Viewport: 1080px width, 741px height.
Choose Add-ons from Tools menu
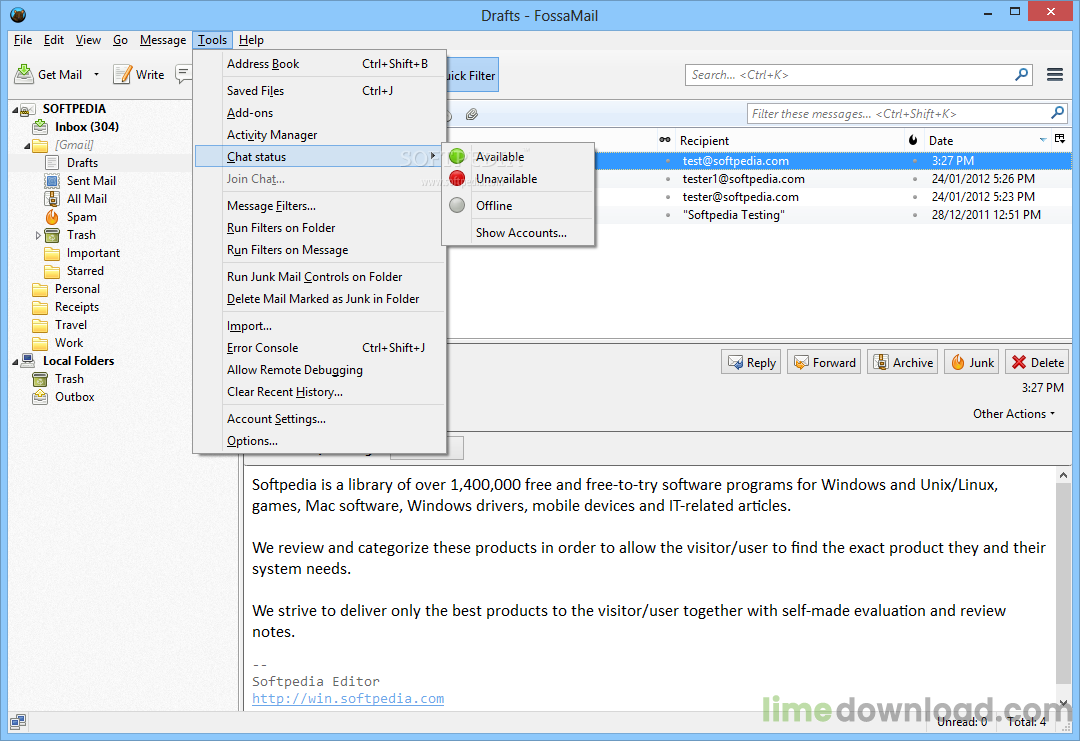pyautogui.click(x=320, y=113)
